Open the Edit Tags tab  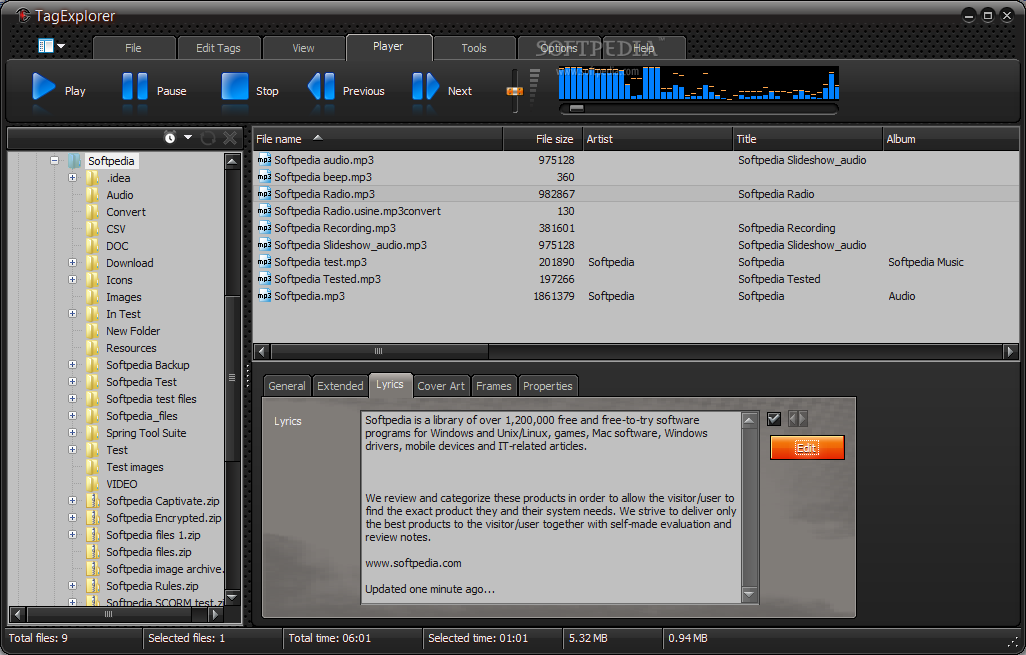pos(218,48)
